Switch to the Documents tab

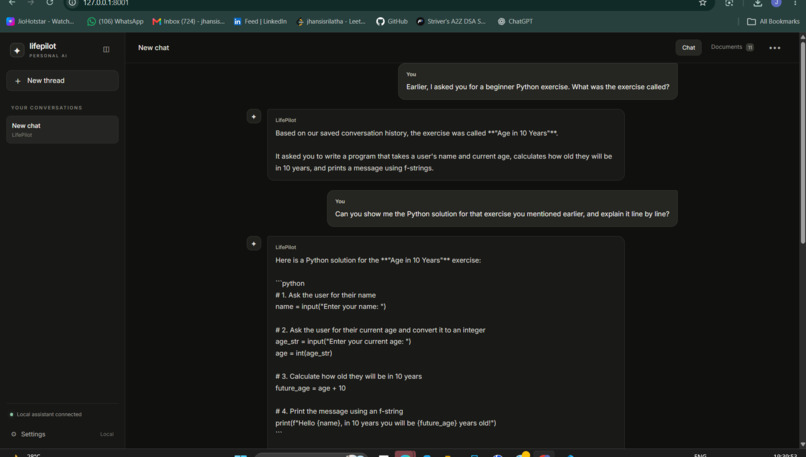(x=726, y=47)
